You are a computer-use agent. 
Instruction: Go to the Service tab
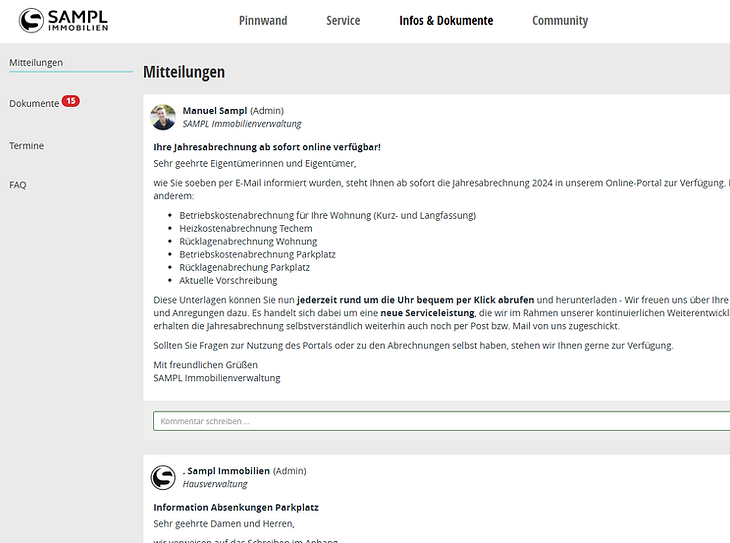343,21
